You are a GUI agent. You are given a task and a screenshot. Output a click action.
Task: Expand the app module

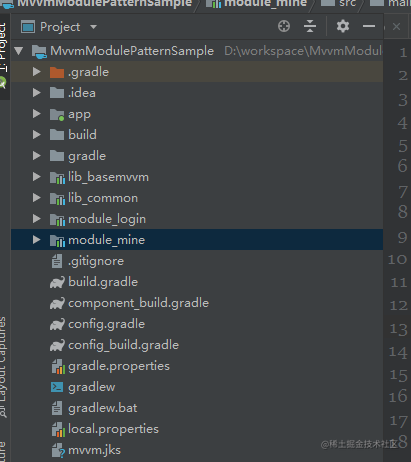click(37, 114)
